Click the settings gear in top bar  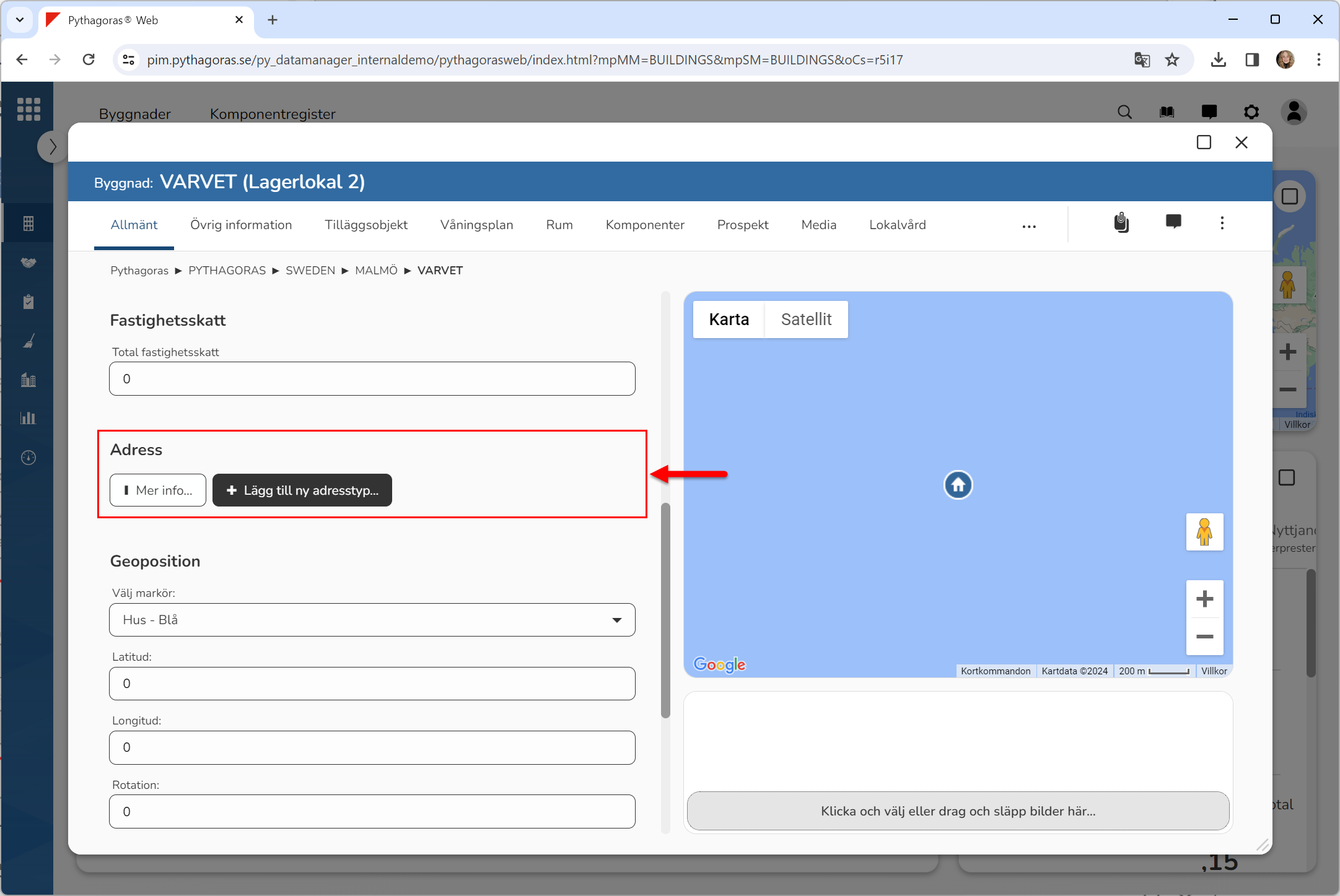[x=1251, y=112]
